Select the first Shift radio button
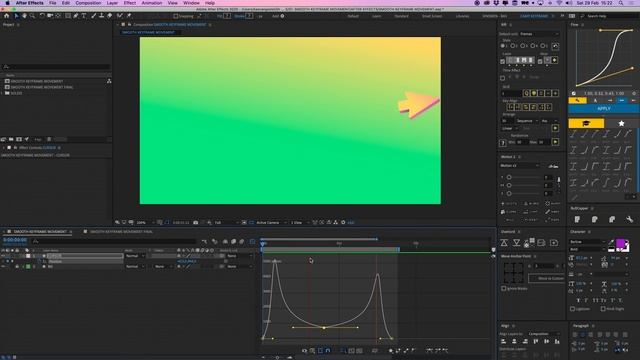 tap(503, 46)
